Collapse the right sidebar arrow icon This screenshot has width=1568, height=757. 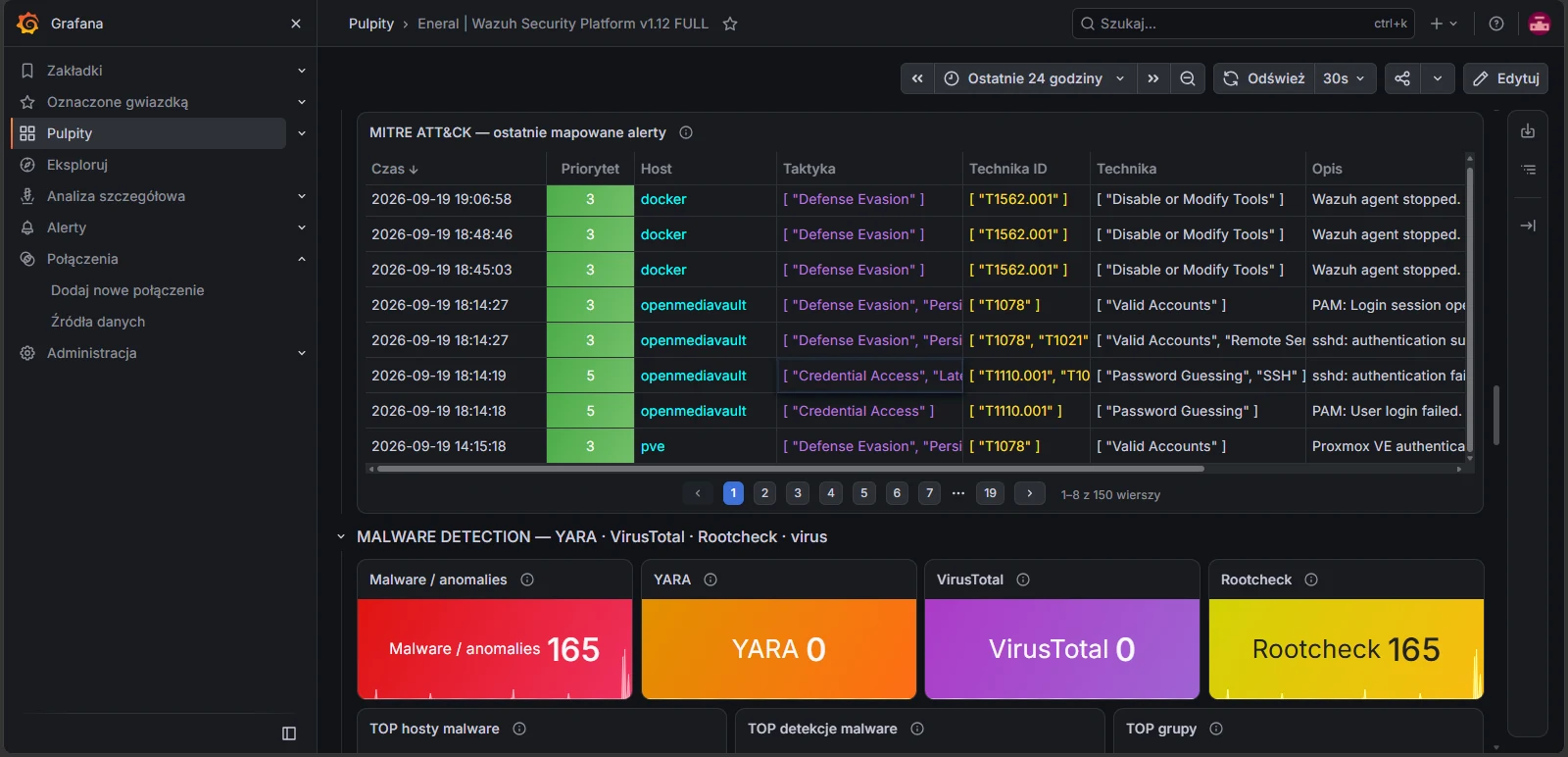(1528, 226)
